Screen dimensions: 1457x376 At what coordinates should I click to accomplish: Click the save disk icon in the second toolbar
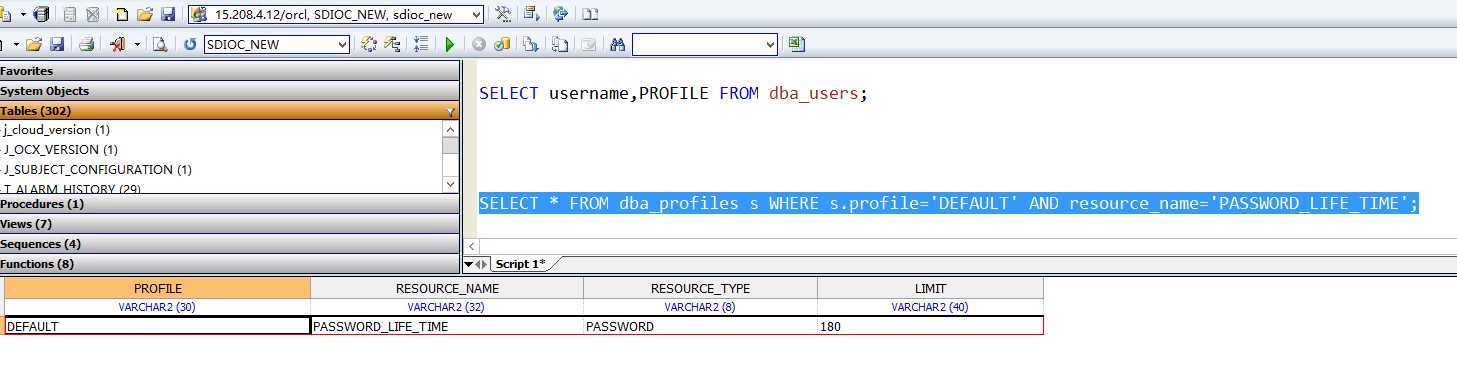(57, 44)
